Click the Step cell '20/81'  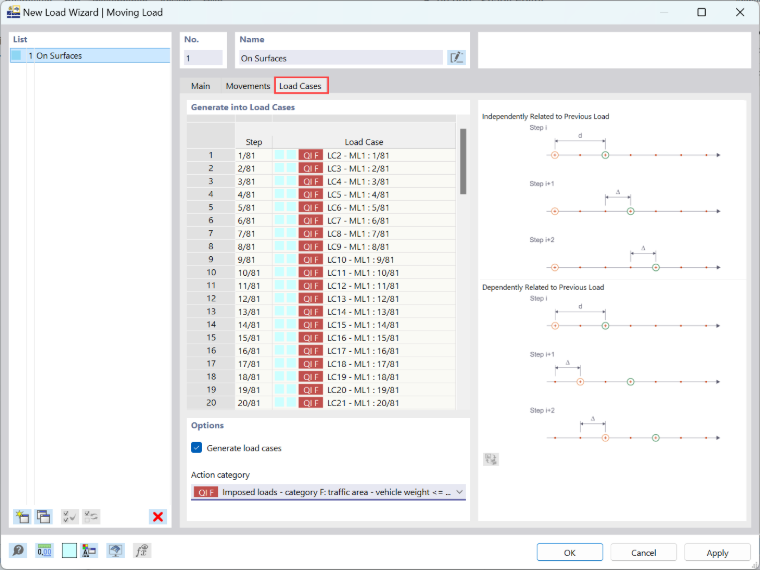(x=254, y=403)
